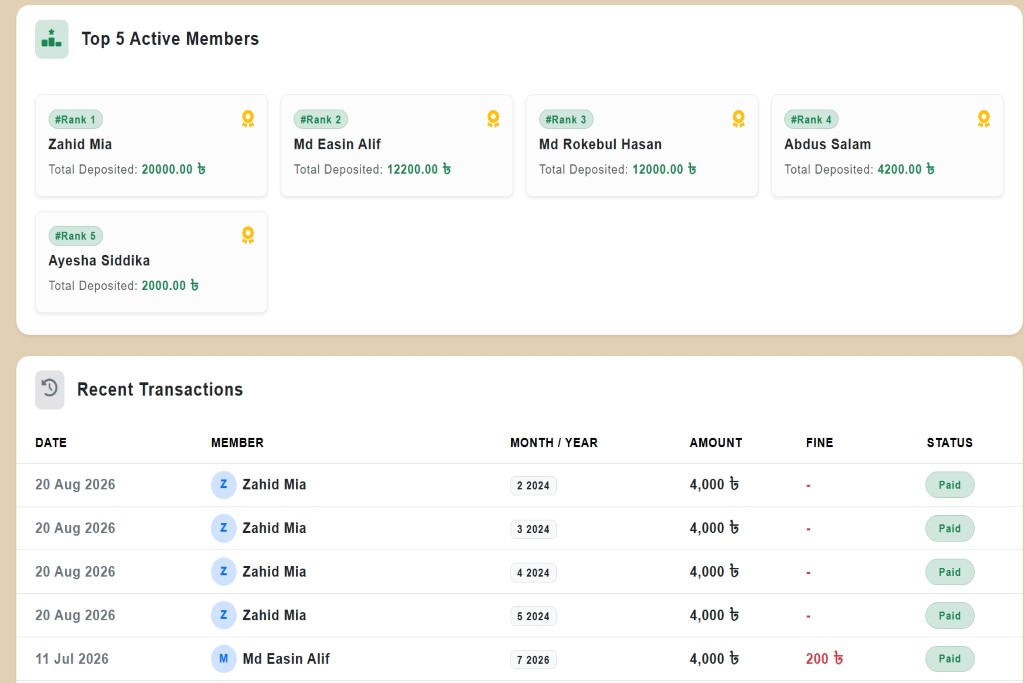
Task: Click the medal icon on Md Easin Alif card
Action: (493, 119)
